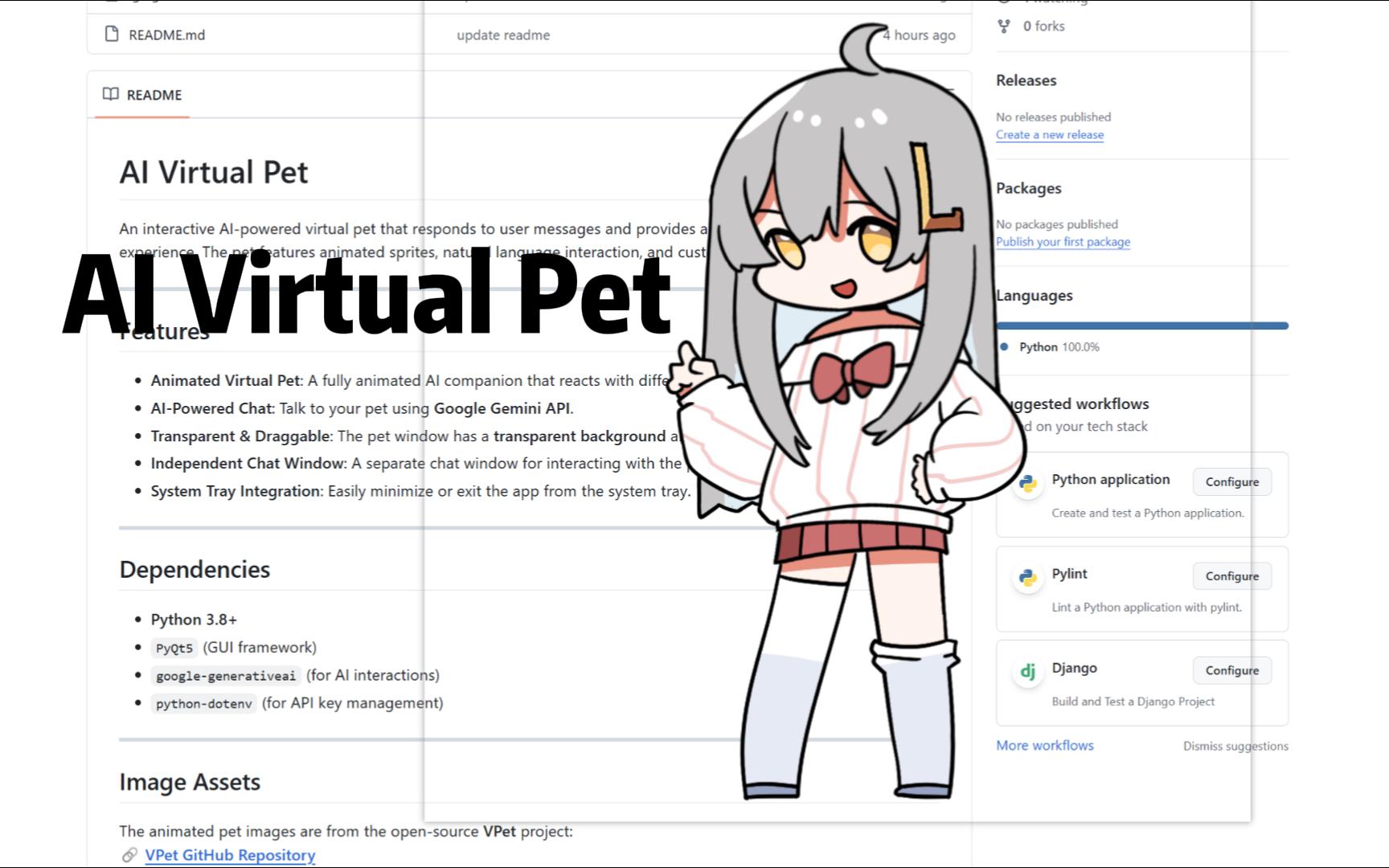This screenshot has width=1389, height=868.
Task: Click the README.md file icon
Action: (112, 34)
